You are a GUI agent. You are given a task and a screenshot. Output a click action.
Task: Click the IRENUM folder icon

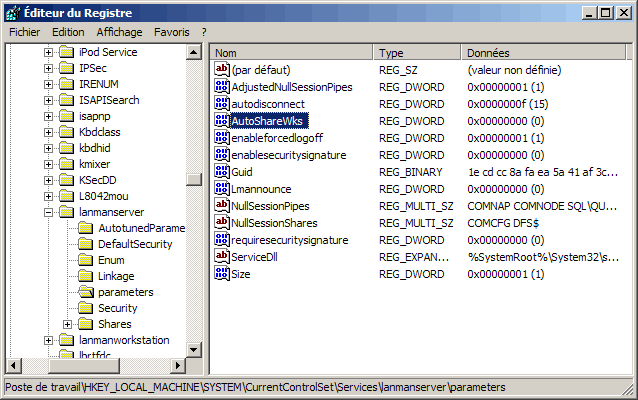coord(66,84)
